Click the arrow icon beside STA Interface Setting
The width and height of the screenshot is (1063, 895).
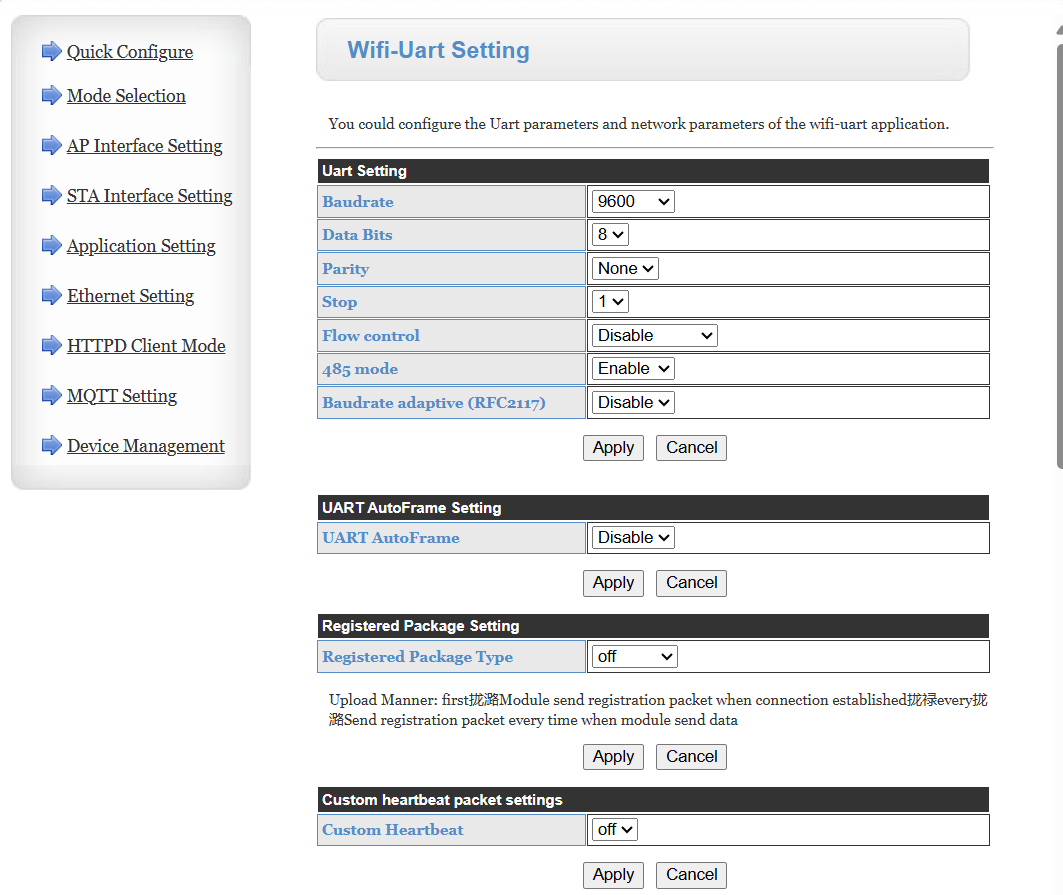[52, 195]
